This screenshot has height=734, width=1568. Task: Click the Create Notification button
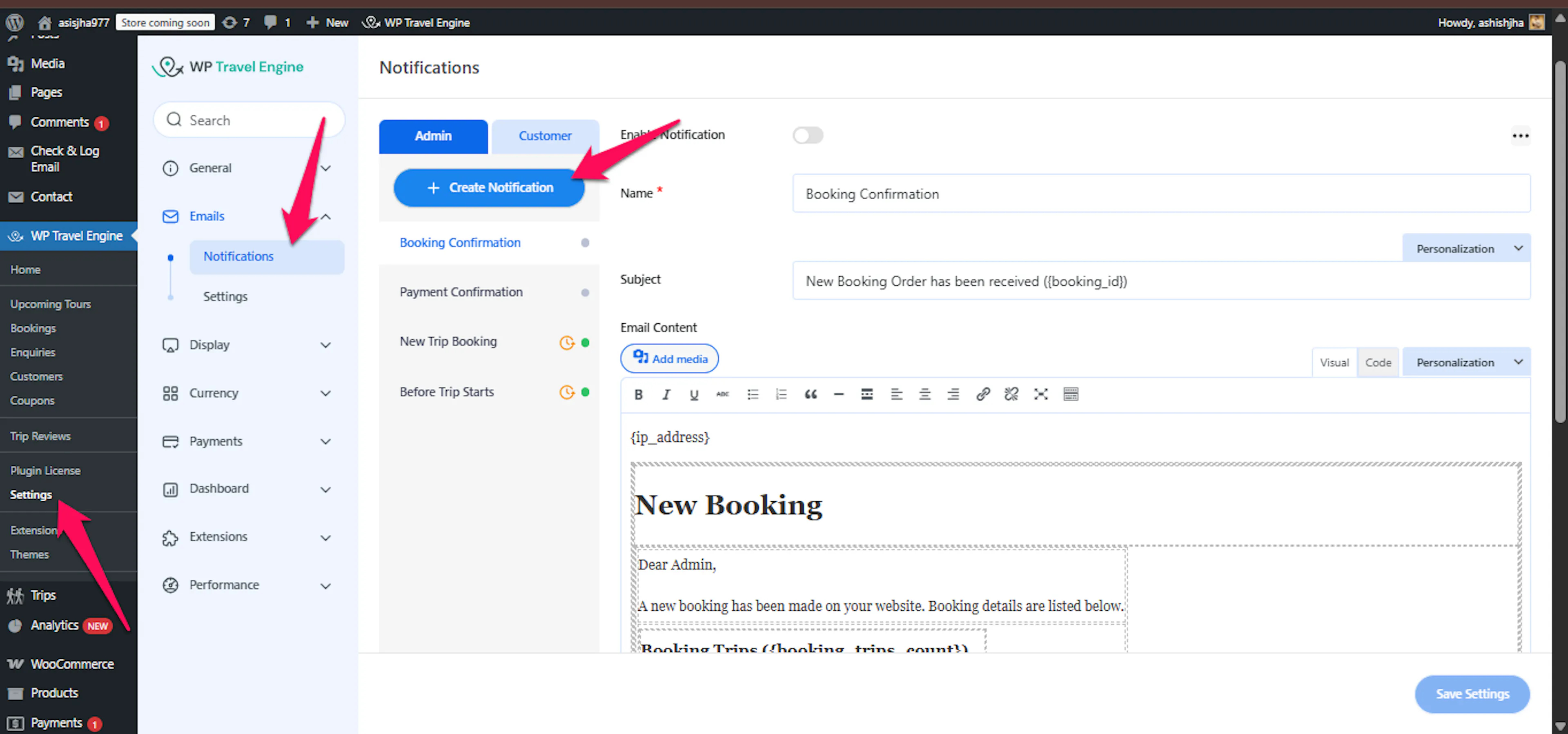pos(490,187)
